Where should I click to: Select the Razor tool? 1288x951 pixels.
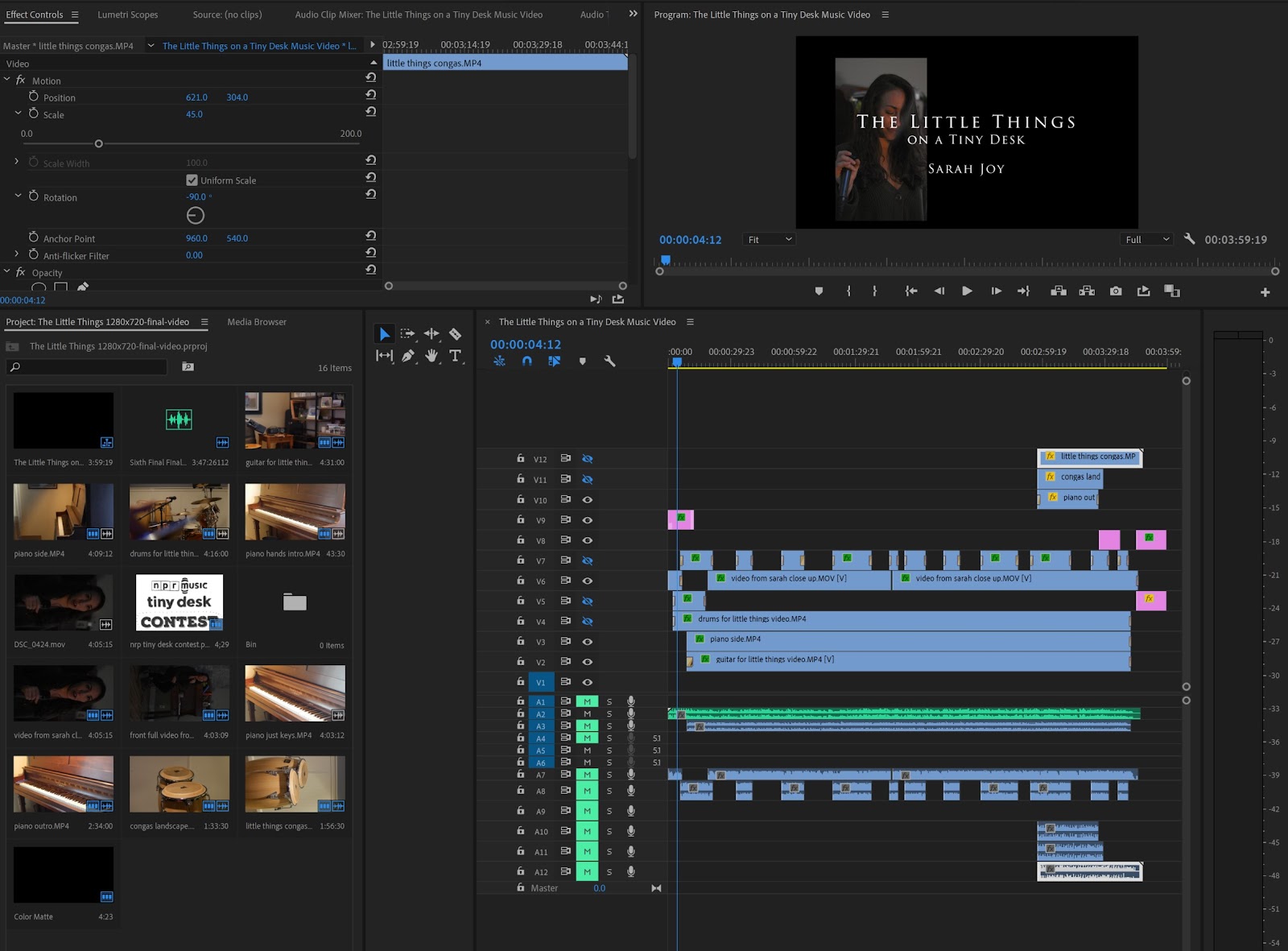click(x=455, y=334)
